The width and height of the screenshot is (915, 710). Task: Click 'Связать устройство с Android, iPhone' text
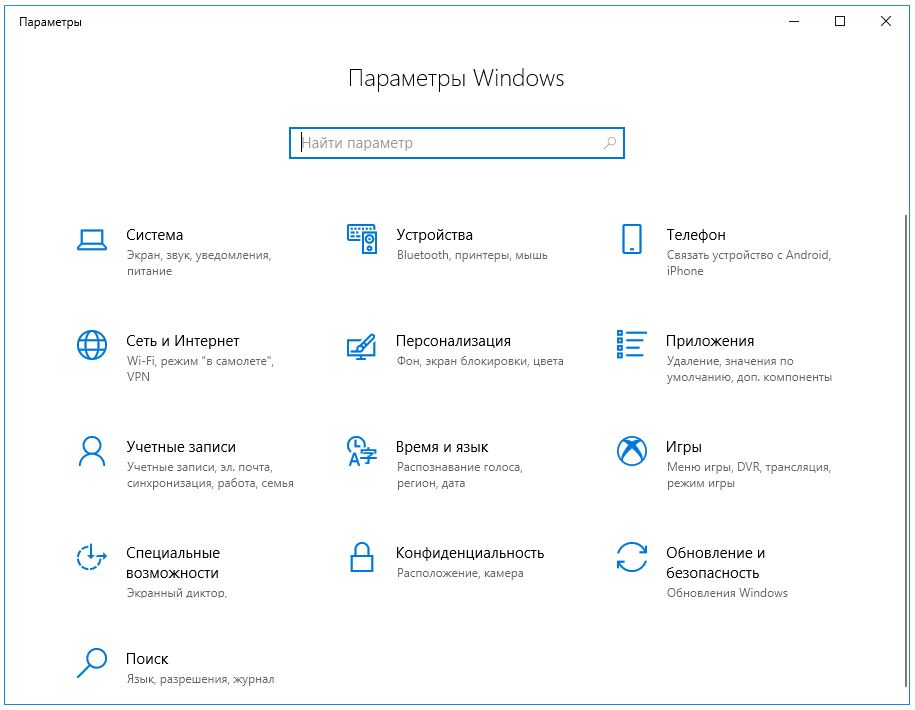[749, 263]
